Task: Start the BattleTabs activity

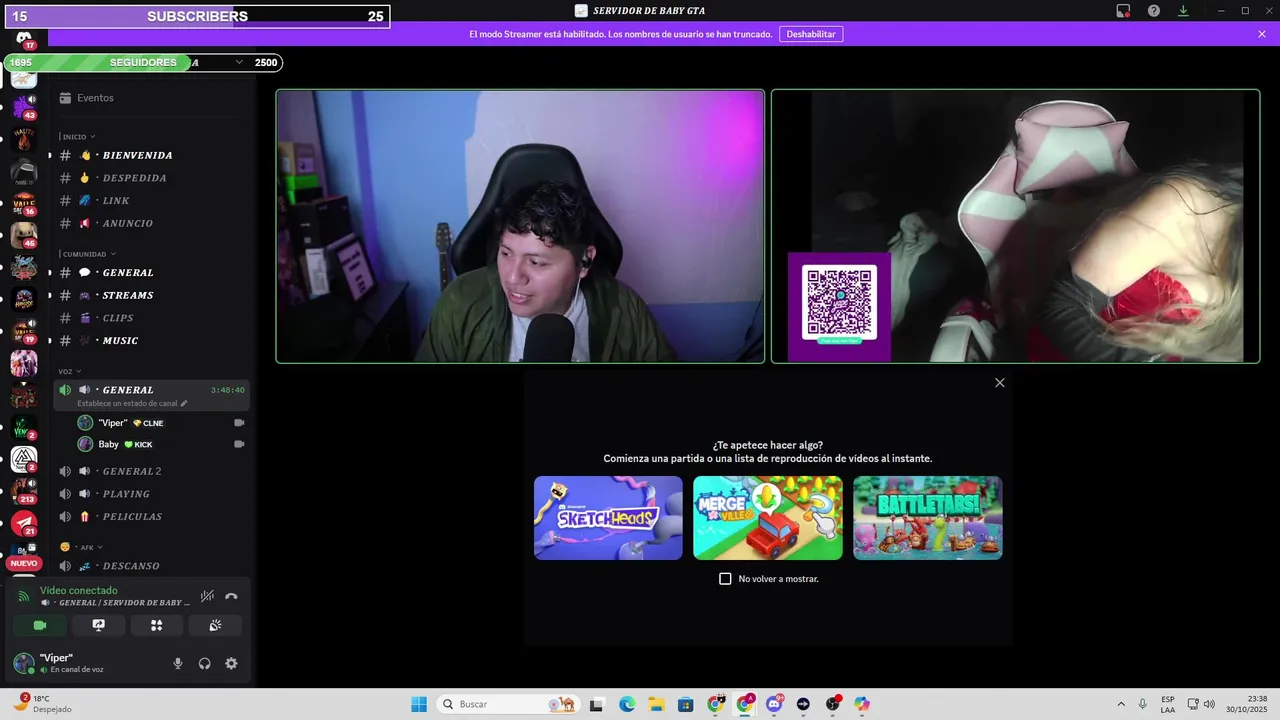Action: 928,518
